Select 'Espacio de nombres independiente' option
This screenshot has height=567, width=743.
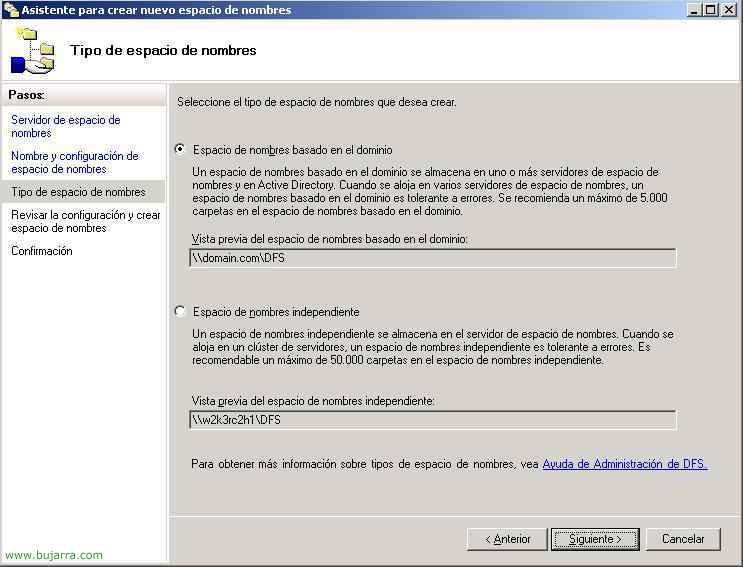180,311
